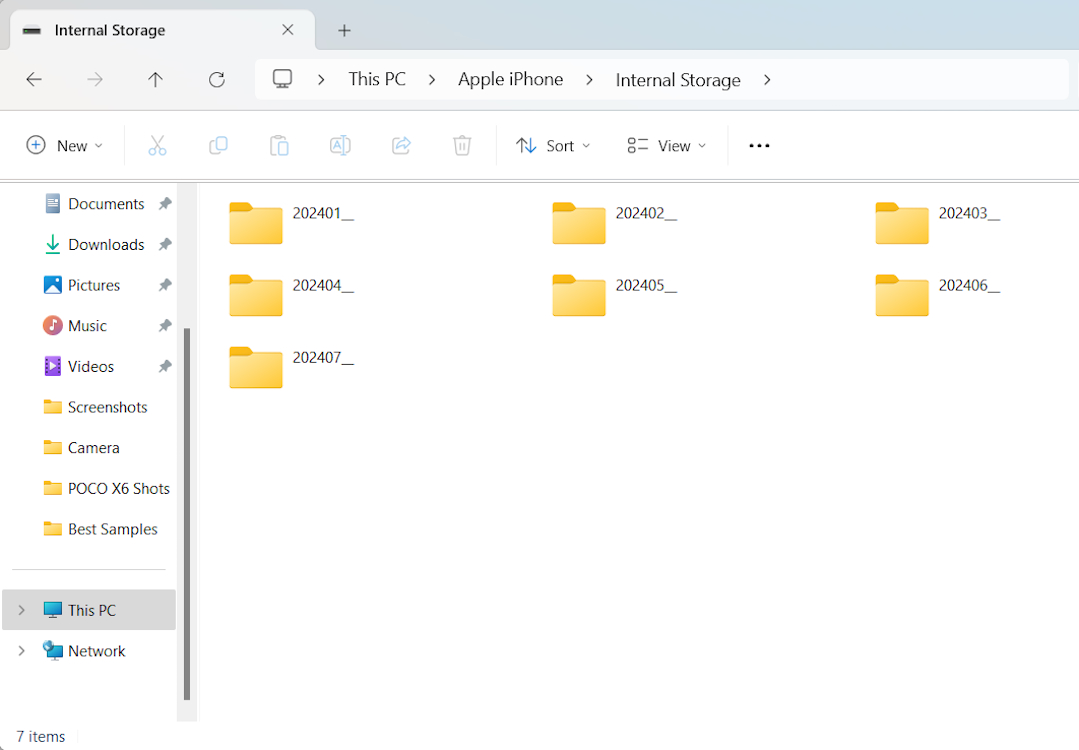1079x750 pixels.
Task: Click the Copy icon in the toolbar
Action: (x=218, y=145)
